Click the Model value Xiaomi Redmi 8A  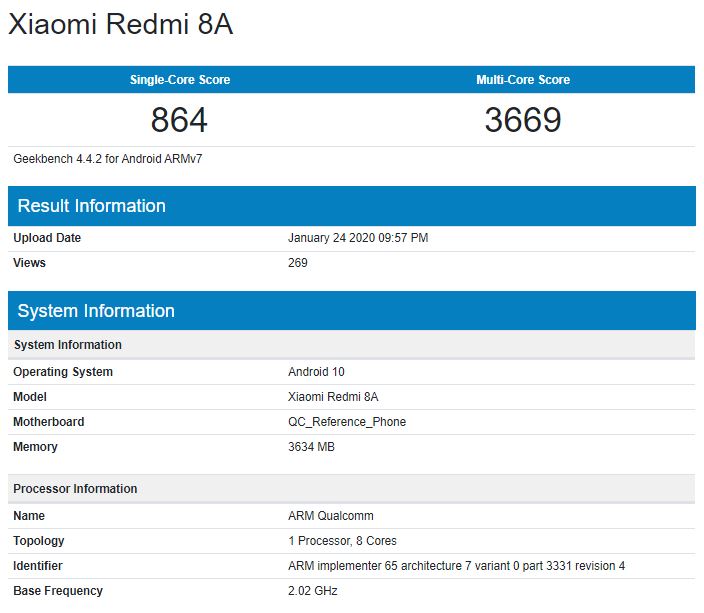(333, 397)
